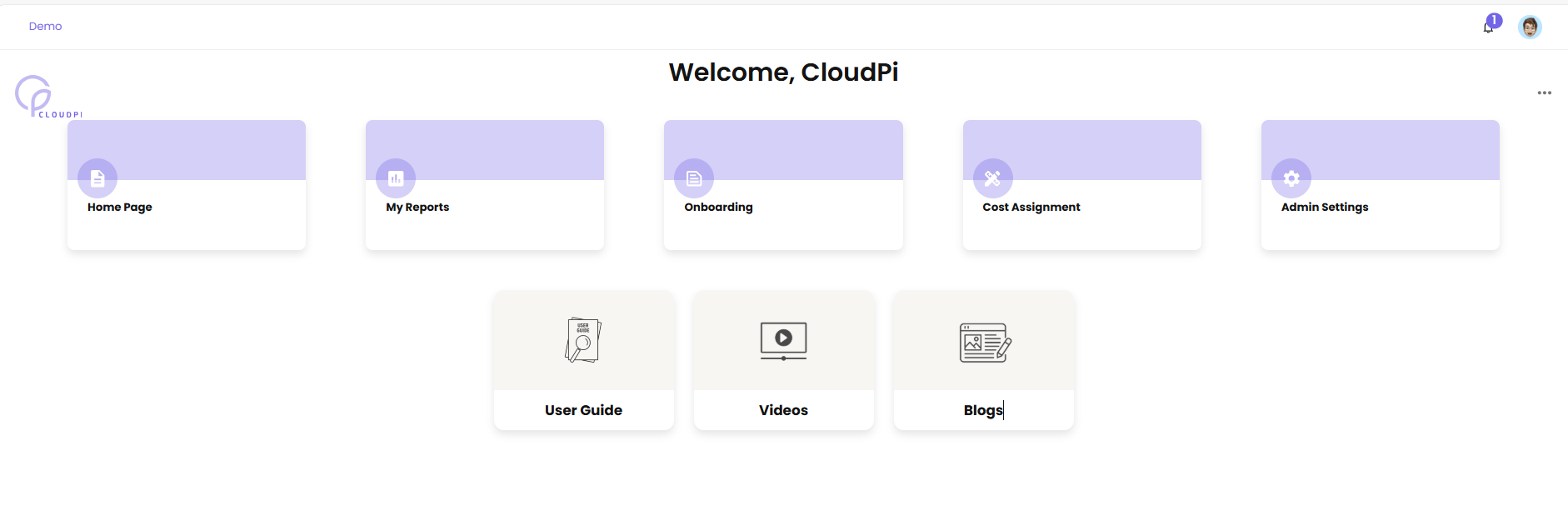
Task: Click the User Guide booklet icon
Action: point(583,340)
